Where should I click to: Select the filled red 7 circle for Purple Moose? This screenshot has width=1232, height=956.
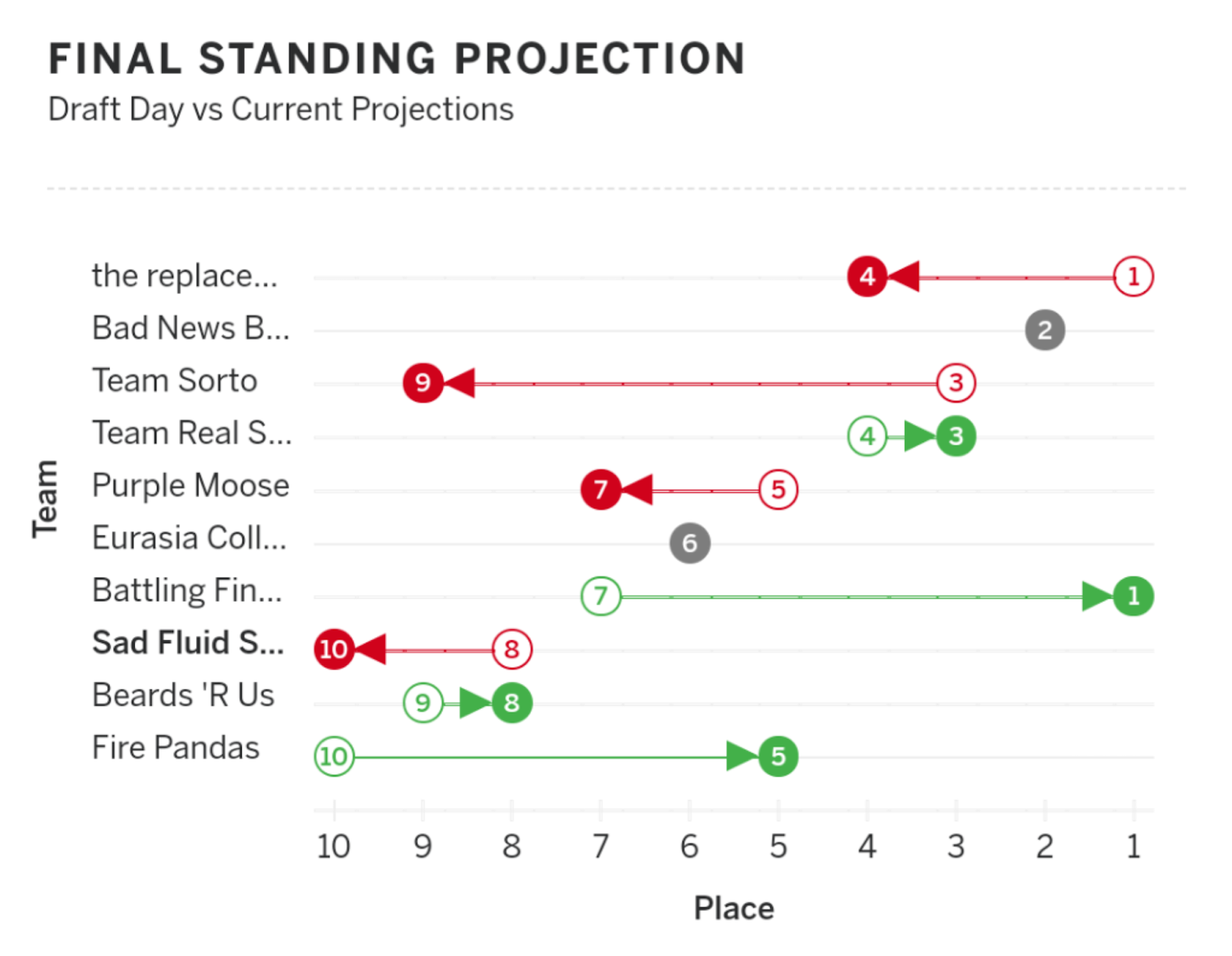point(601,489)
